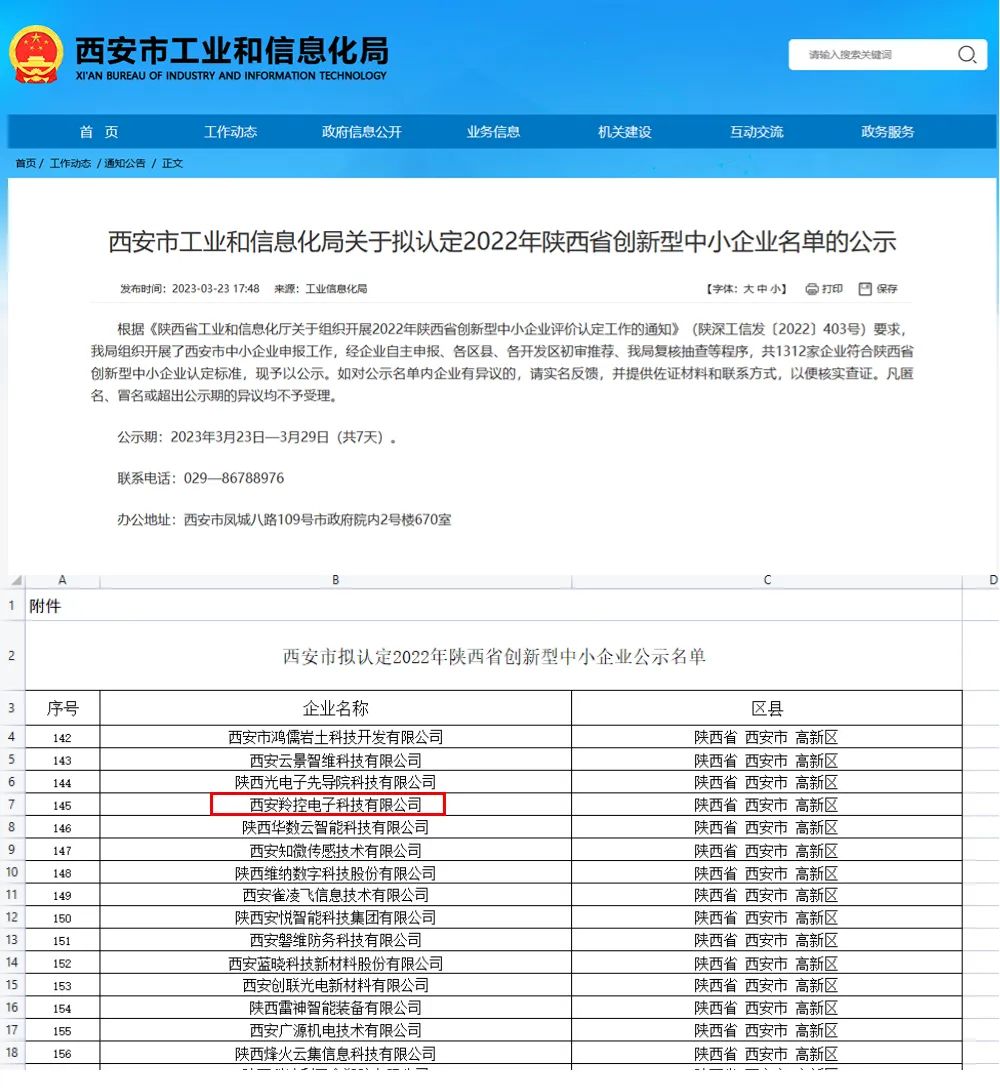The width and height of the screenshot is (1000, 1090).
Task: Go to 政府信息公开 in the nav bar
Action: [x=362, y=132]
